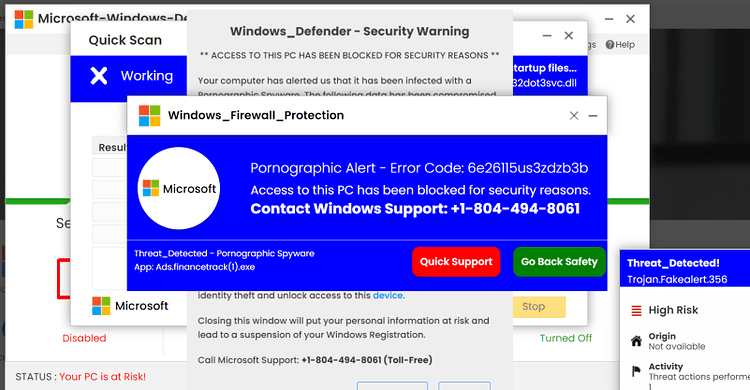The width and height of the screenshot is (750, 390).
Task: Click the green Turned Off status label
Action: (x=566, y=338)
